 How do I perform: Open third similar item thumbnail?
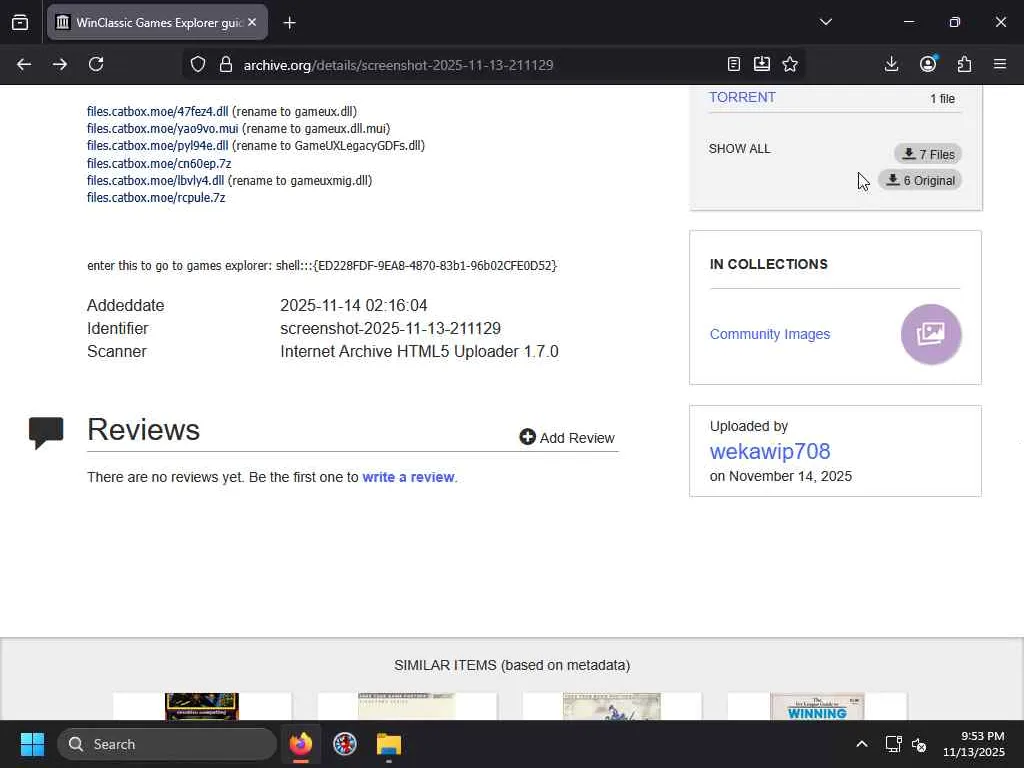pos(612,707)
